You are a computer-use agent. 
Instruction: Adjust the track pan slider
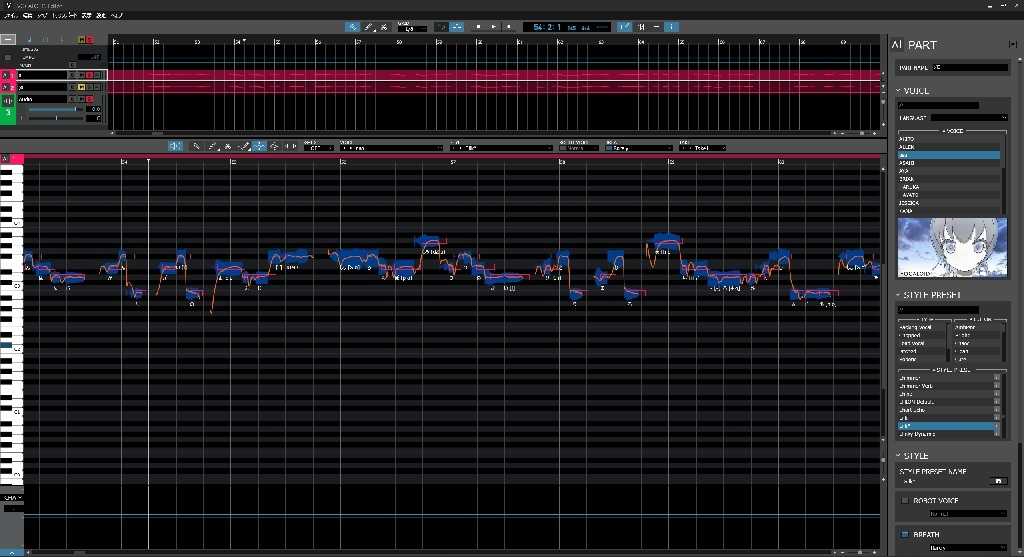point(56,118)
